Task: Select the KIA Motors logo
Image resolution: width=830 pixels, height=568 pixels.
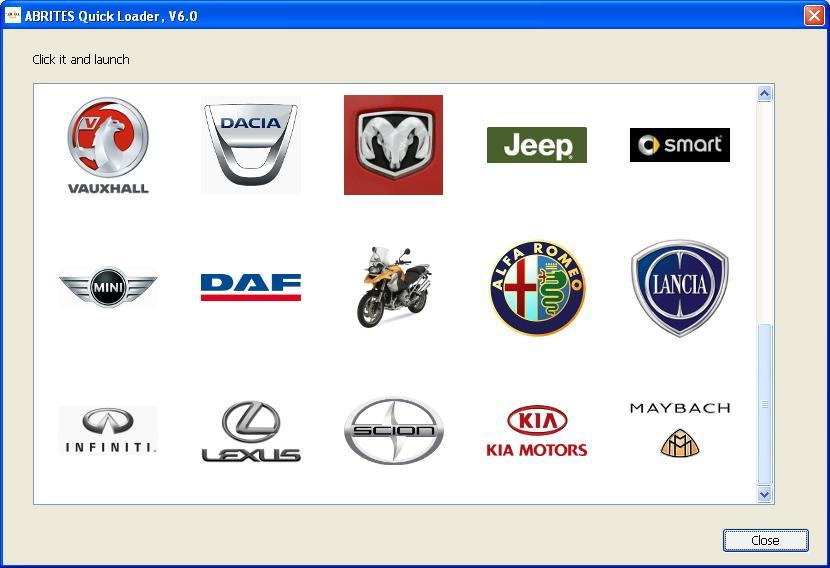Action: pyautogui.click(x=537, y=431)
